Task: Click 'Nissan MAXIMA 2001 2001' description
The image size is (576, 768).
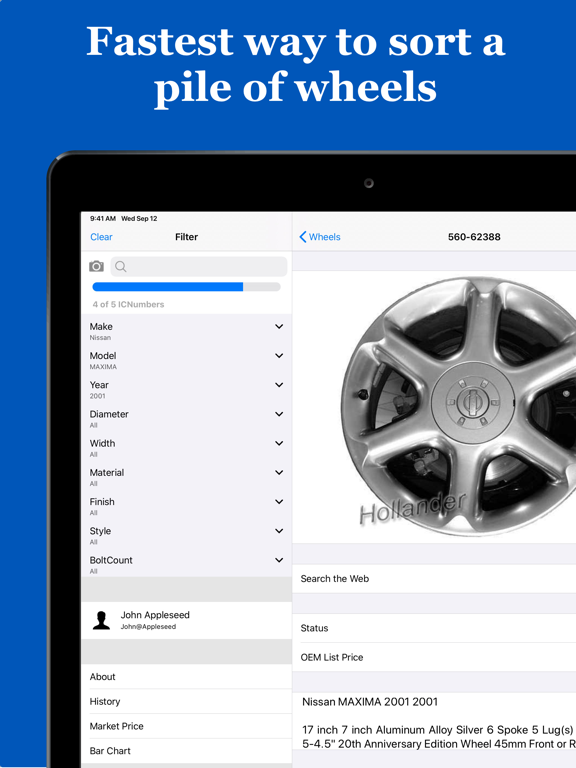Action: pos(370,702)
